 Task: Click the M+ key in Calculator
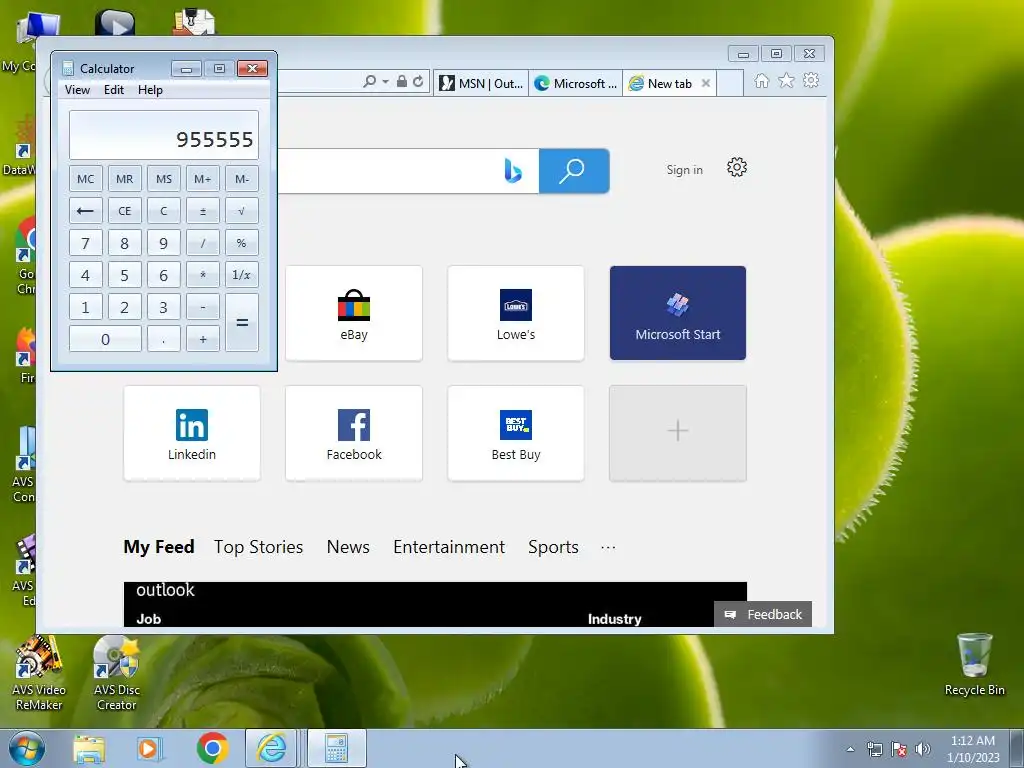[x=202, y=179]
